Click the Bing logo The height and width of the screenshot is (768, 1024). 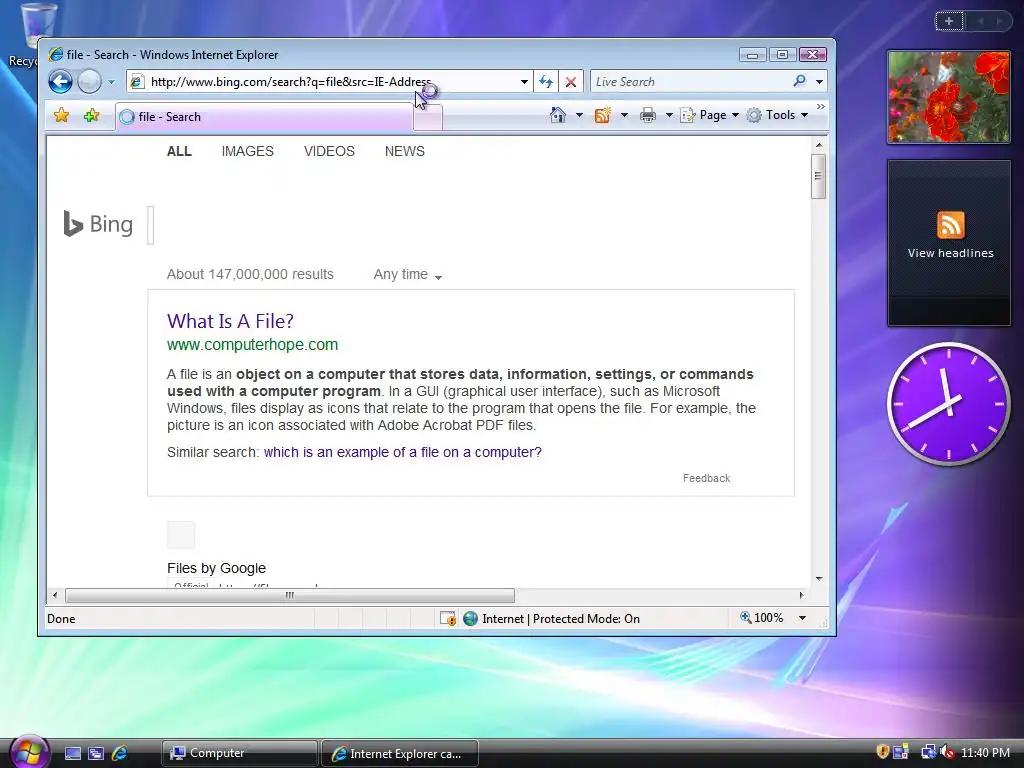point(99,224)
